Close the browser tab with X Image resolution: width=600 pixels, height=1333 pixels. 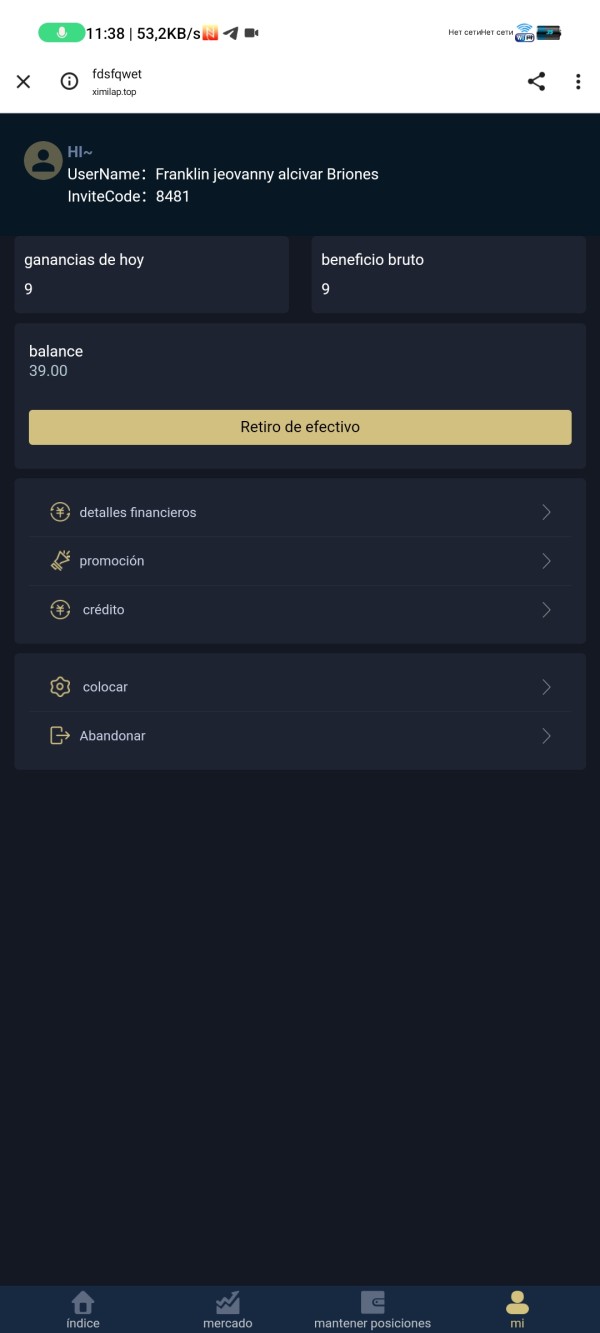[24, 82]
